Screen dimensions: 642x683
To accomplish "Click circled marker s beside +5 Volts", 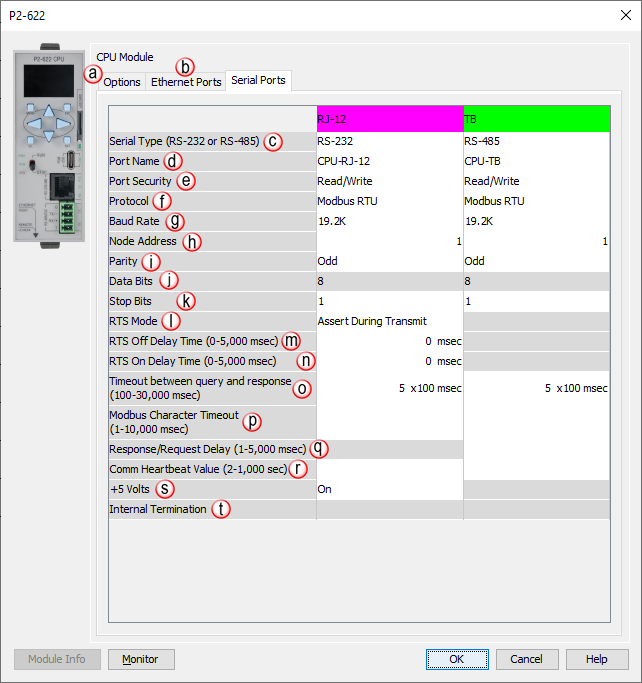I will pos(164,489).
